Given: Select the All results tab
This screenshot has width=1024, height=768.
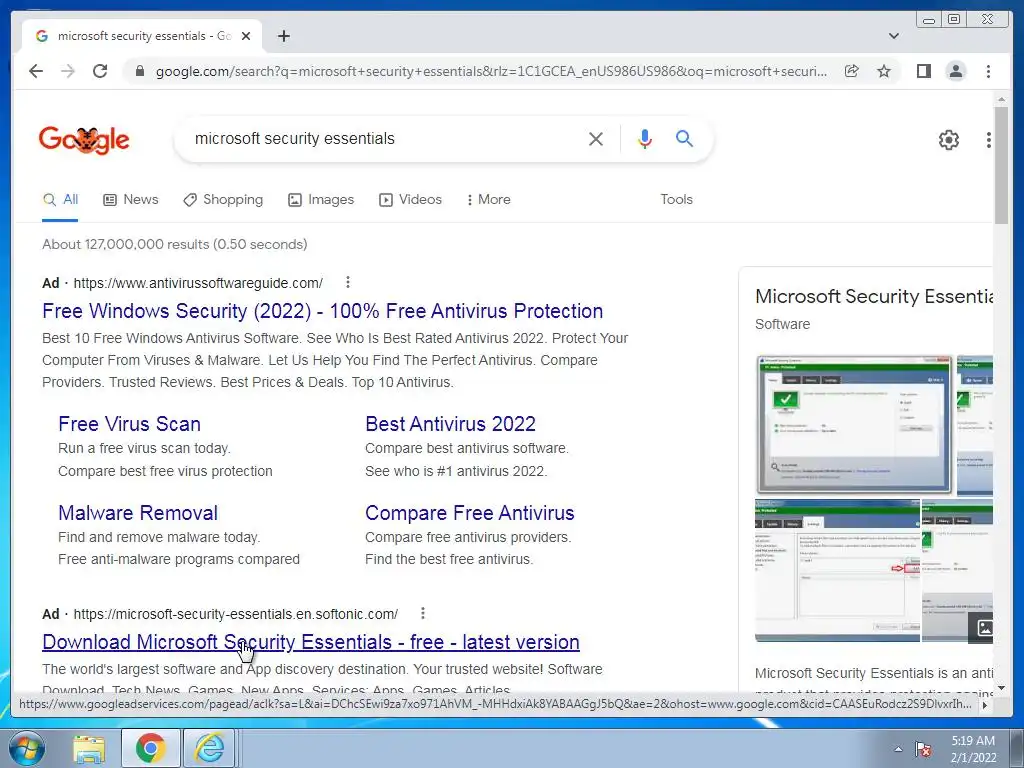Looking at the screenshot, I should pos(60,199).
